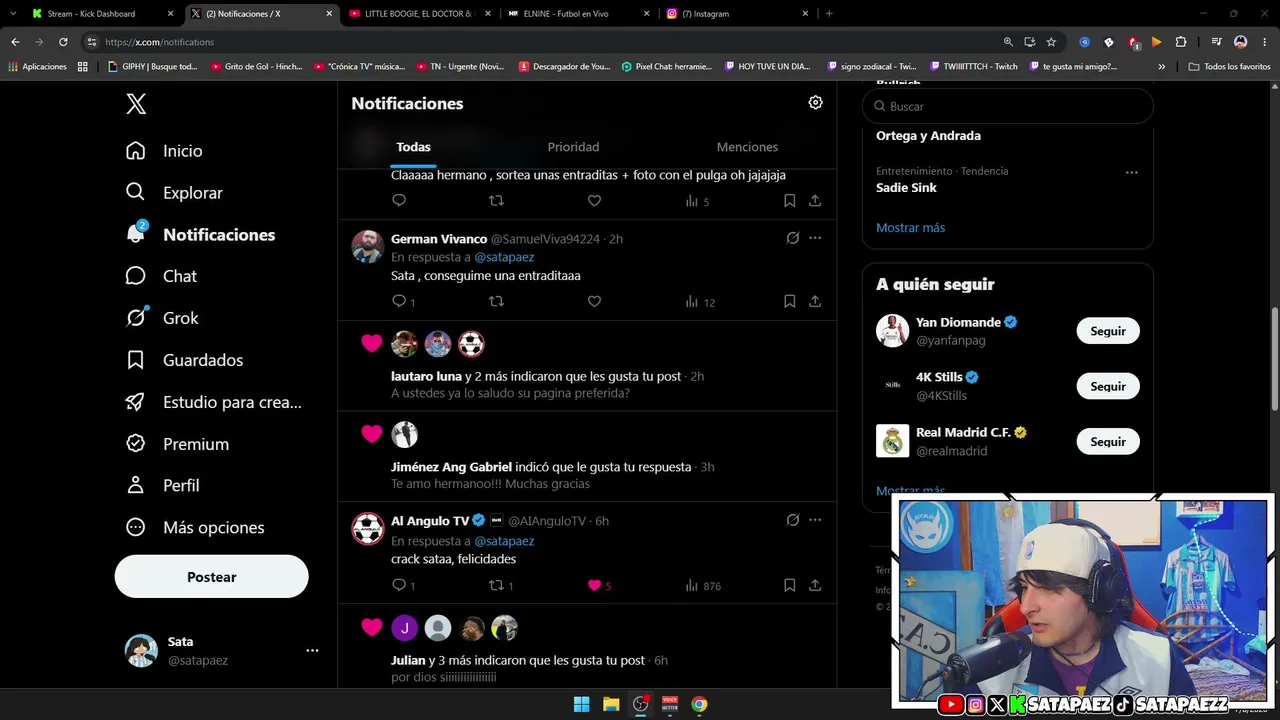Bookmark German Vivanco's reply
The height and width of the screenshot is (720, 1280).
click(x=789, y=301)
